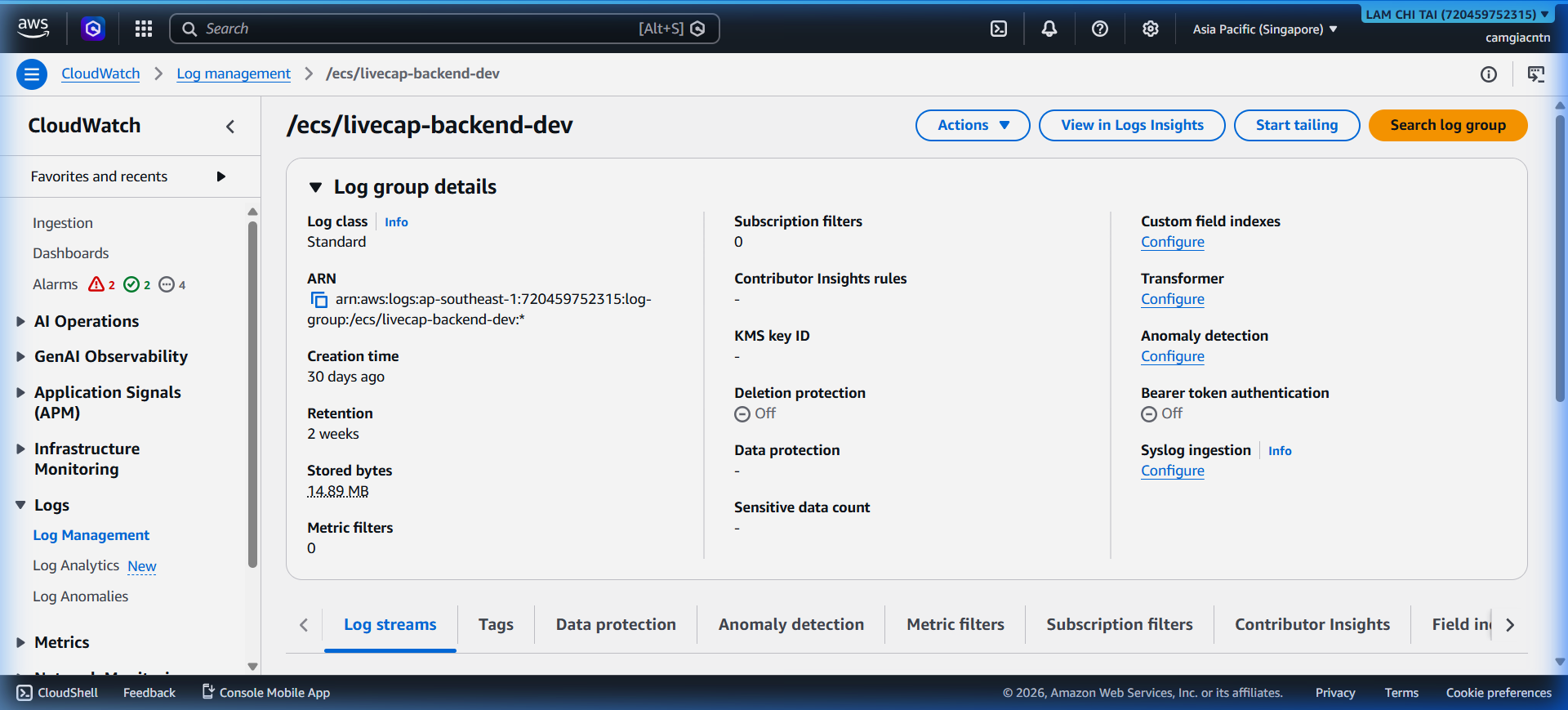This screenshot has width=1568, height=710.
Task: Open Feedback in footer
Action: point(149,692)
